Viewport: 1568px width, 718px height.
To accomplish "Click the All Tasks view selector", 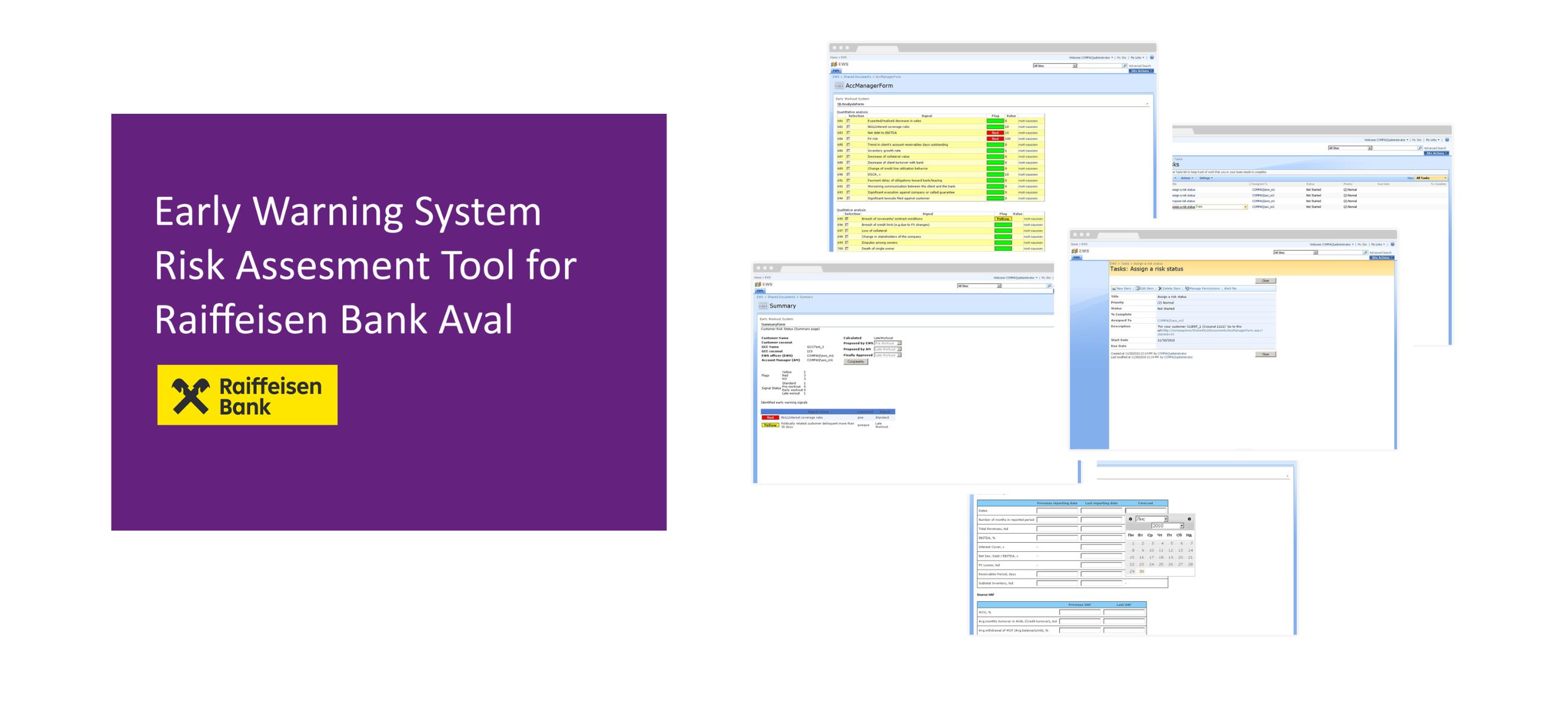I will point(1431,178).
